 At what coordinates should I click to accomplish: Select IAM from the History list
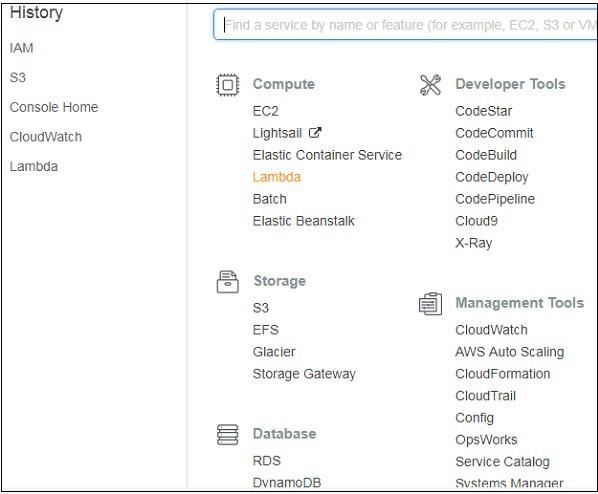(x=21, y=48)
